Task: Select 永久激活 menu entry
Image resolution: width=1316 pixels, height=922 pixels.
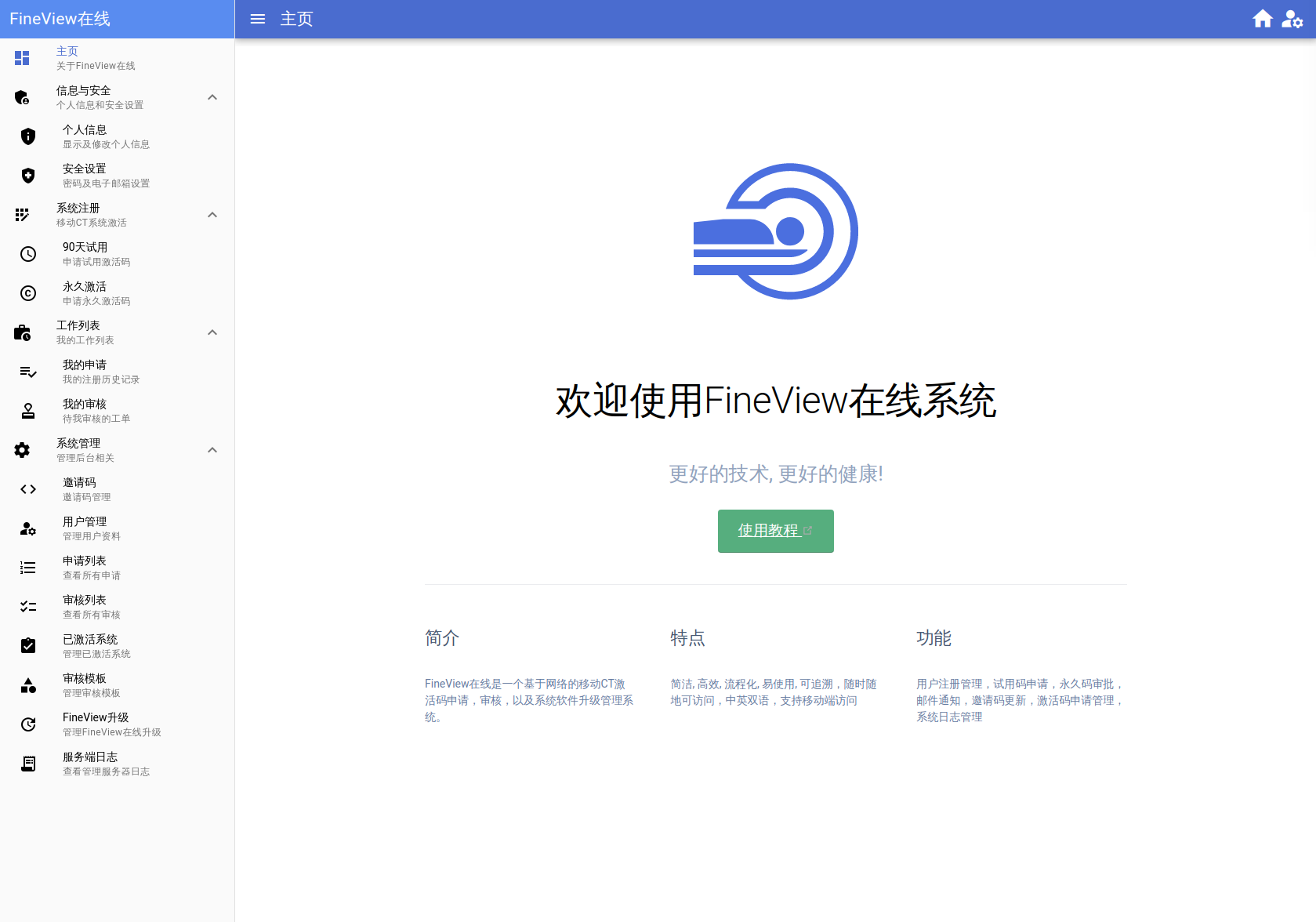Action: pyautogui.click(x=118, y=293)
